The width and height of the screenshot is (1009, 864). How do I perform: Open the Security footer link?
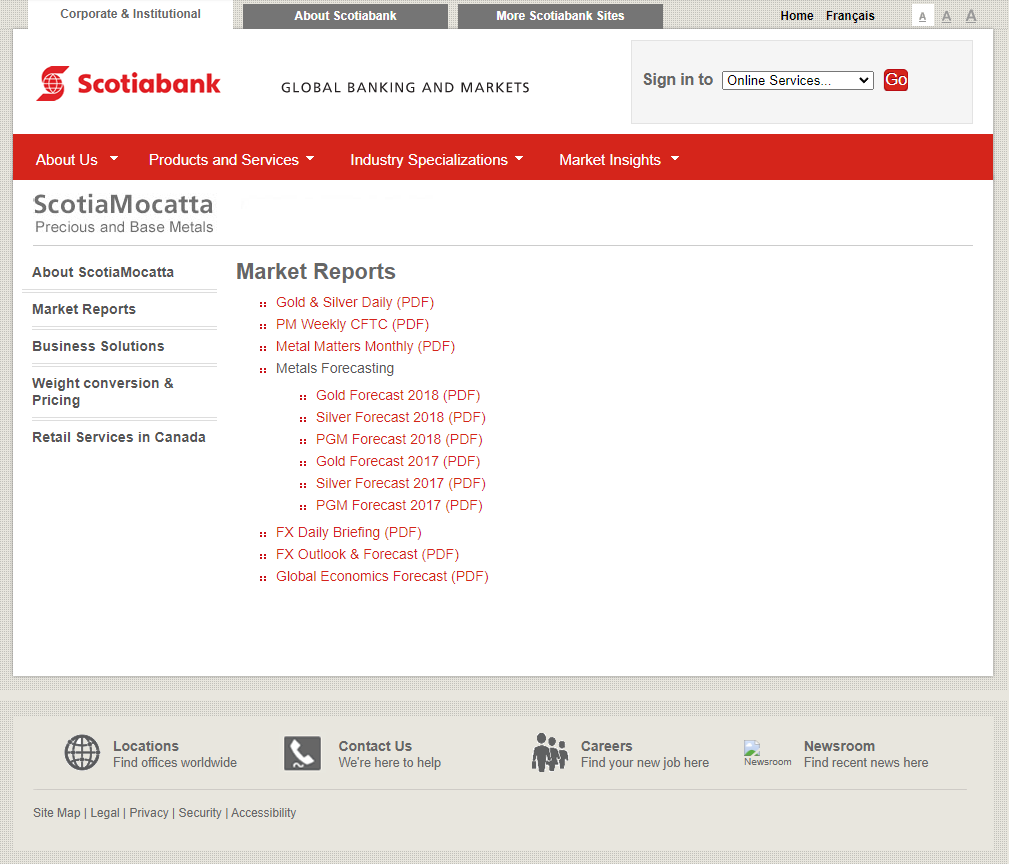pyautogui.click(x=200, y=813)
